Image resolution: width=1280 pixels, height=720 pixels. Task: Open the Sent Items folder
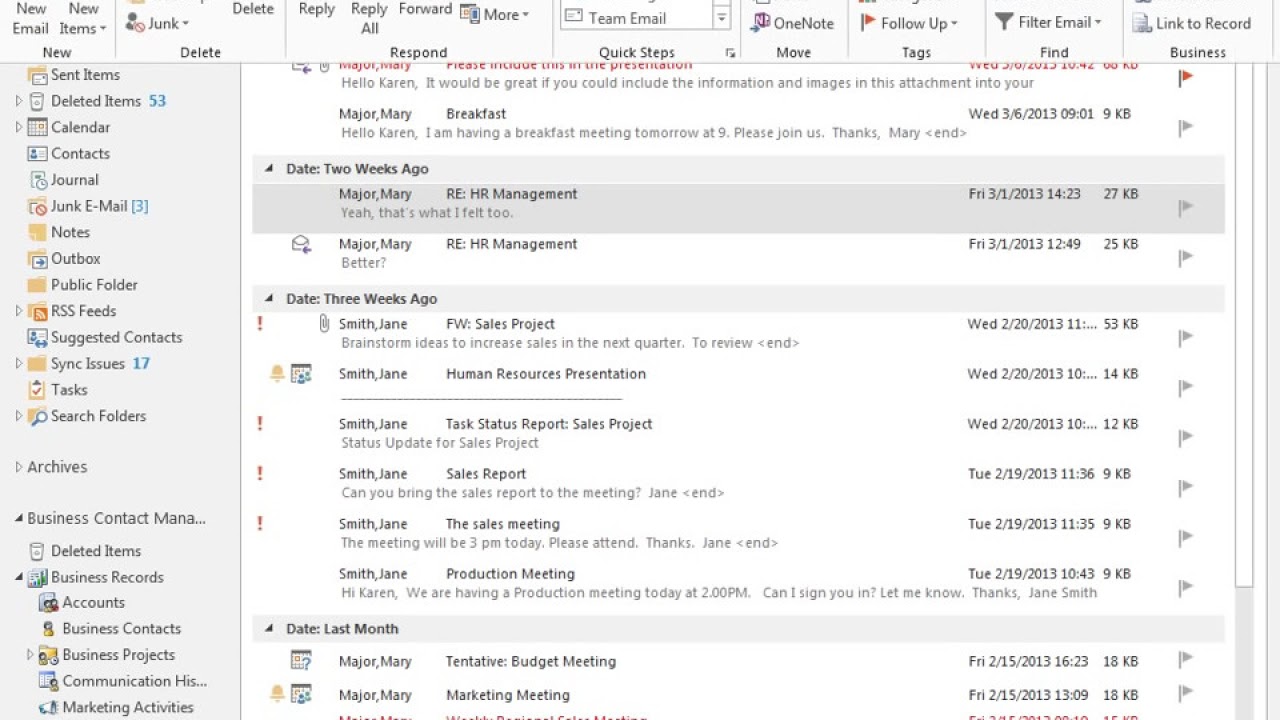(73, 75)
